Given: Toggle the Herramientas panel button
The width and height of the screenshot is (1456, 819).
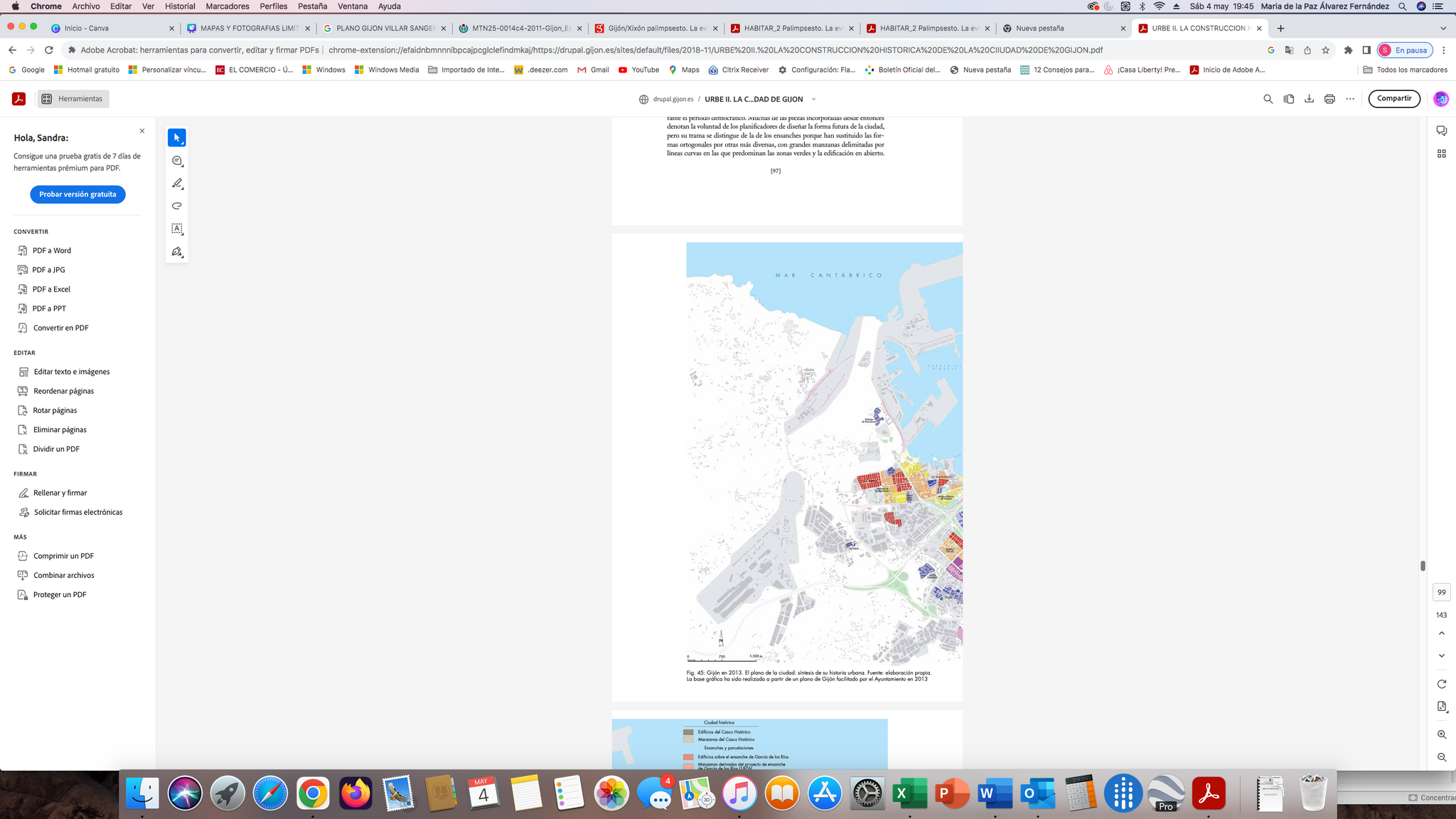Looking at the screenshot, I should 73,99.
